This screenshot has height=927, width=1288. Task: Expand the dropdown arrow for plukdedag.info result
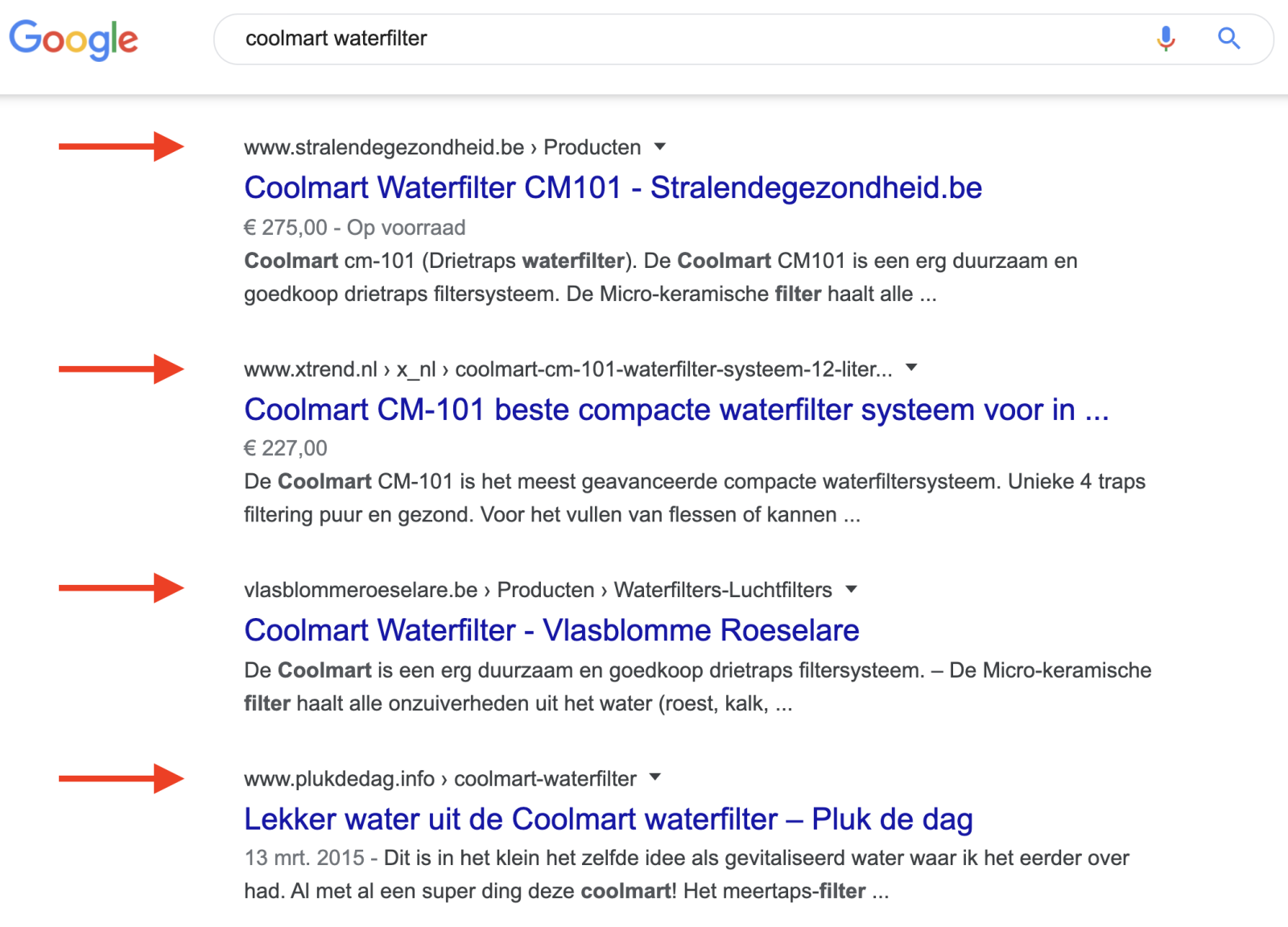655,777
